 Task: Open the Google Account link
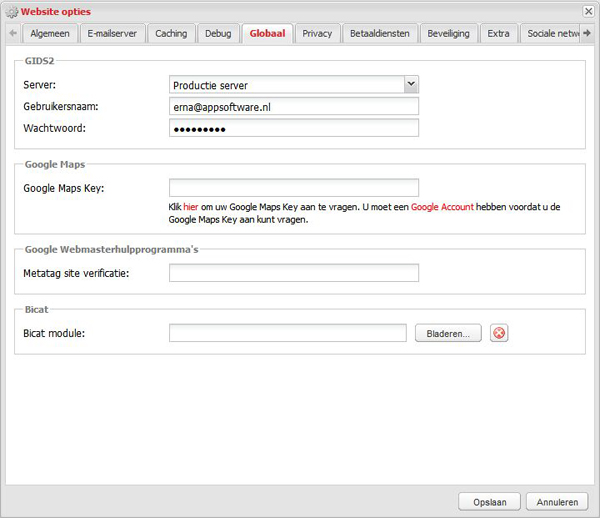click(x=442, y=207)
